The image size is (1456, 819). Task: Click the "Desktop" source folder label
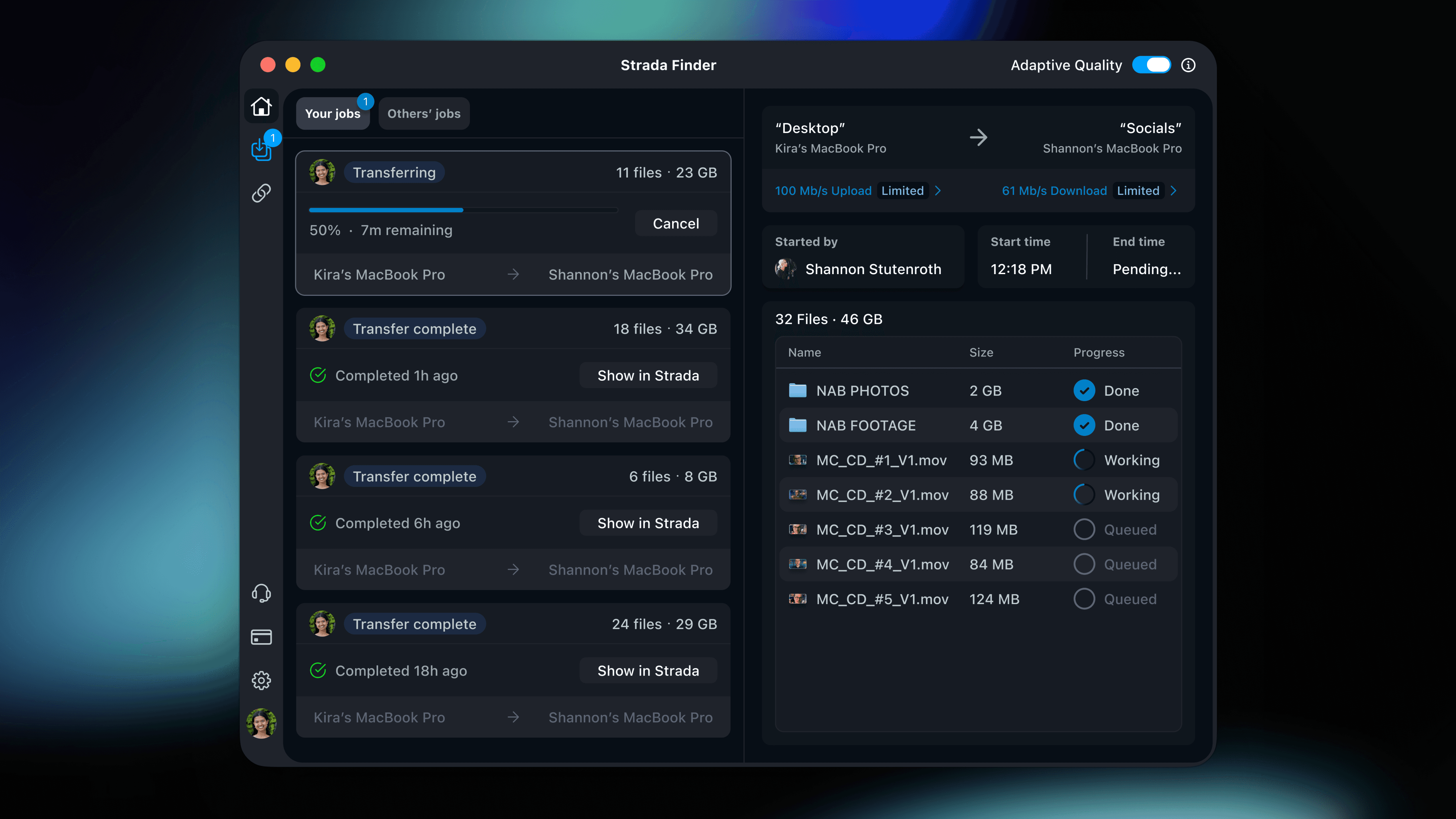pos(810,128)
